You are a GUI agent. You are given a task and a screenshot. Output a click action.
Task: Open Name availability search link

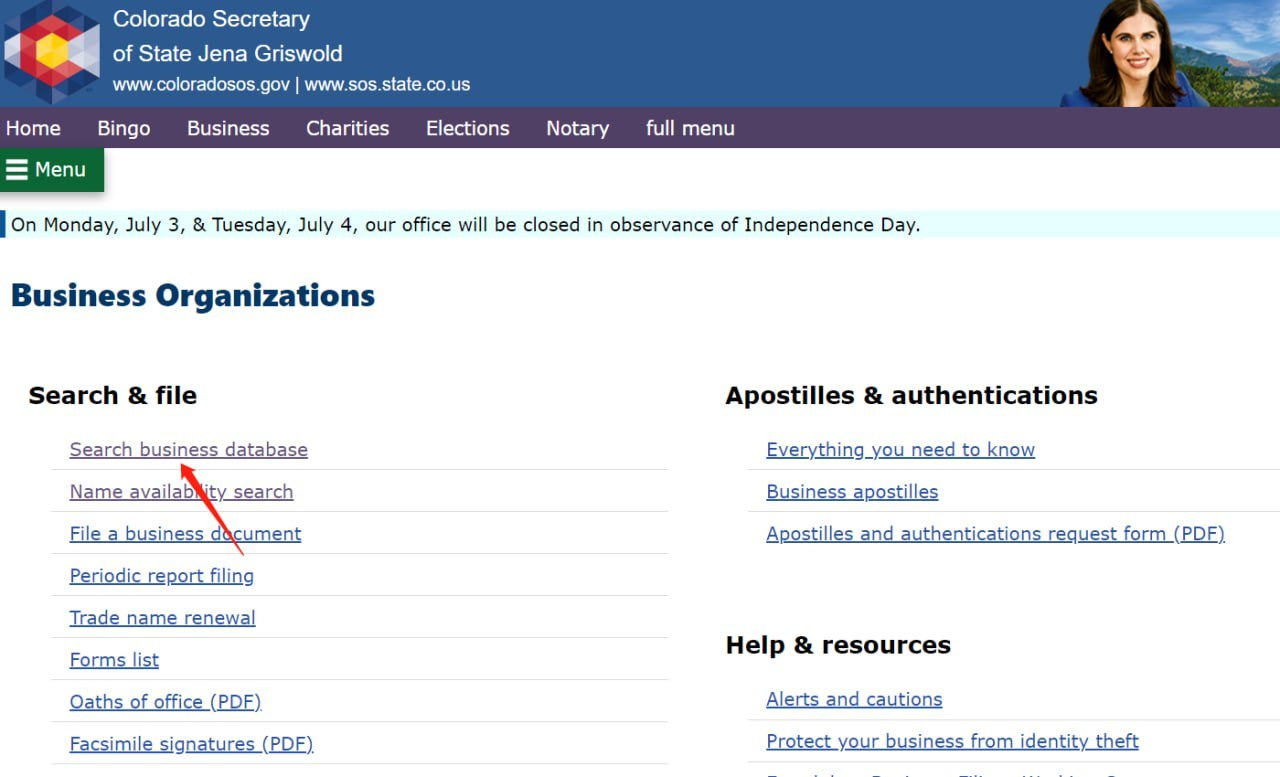(181, 491)
